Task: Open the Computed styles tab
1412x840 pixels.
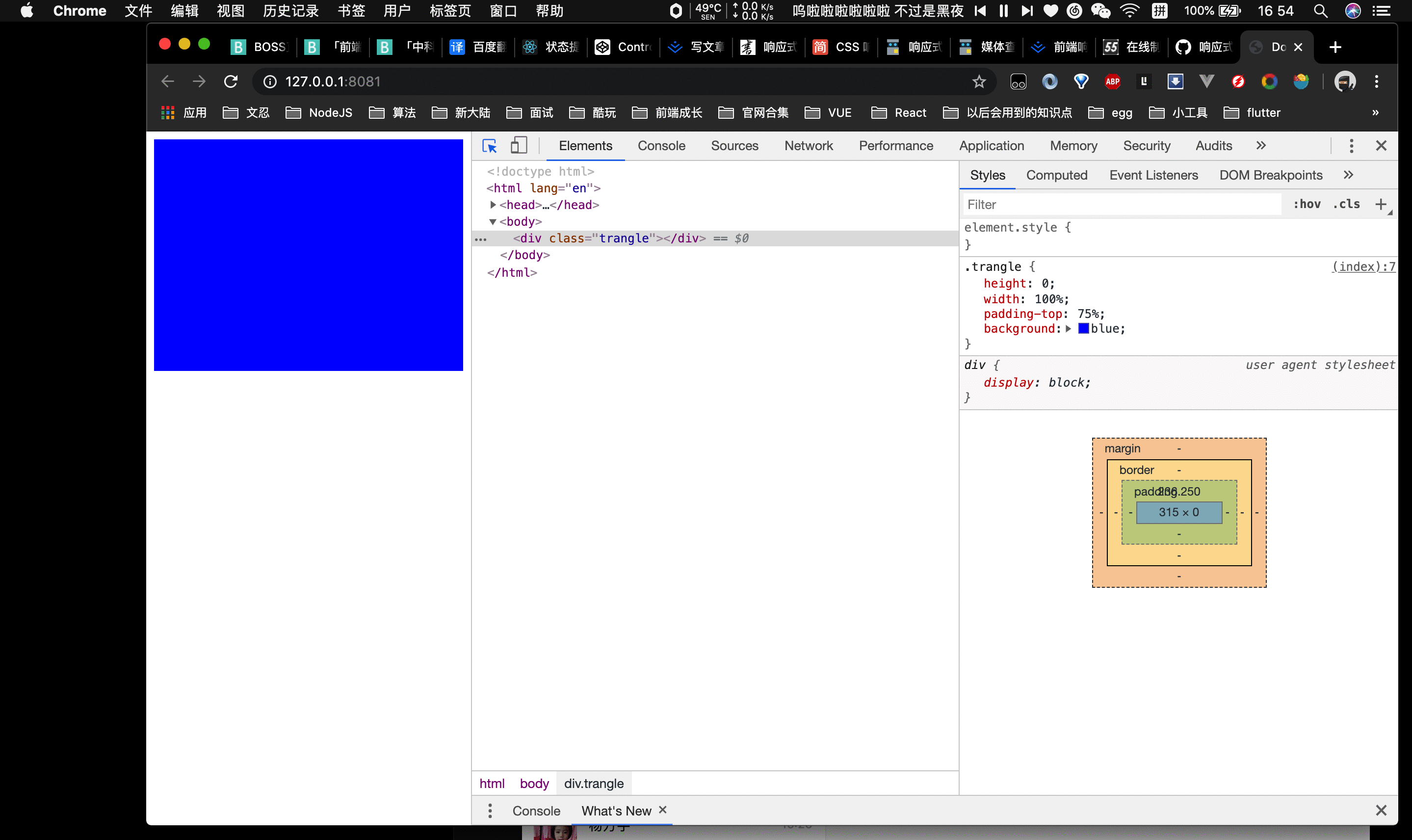Action: tap(1057, 176)
